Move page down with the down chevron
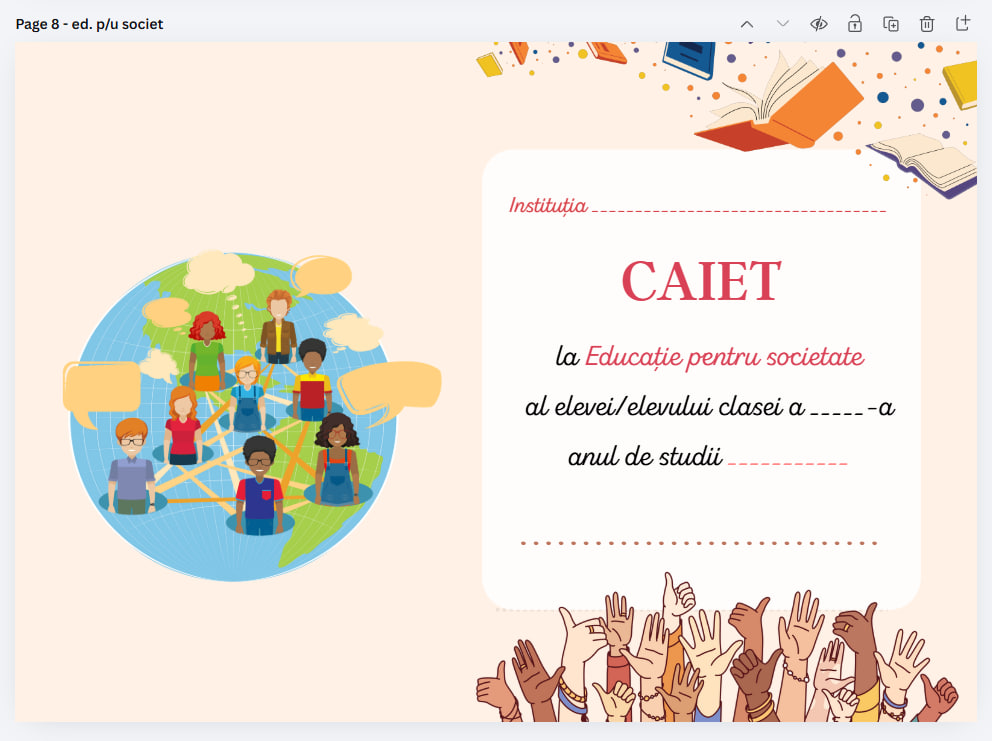Screen dimensions: 992x741 point(783,24)
